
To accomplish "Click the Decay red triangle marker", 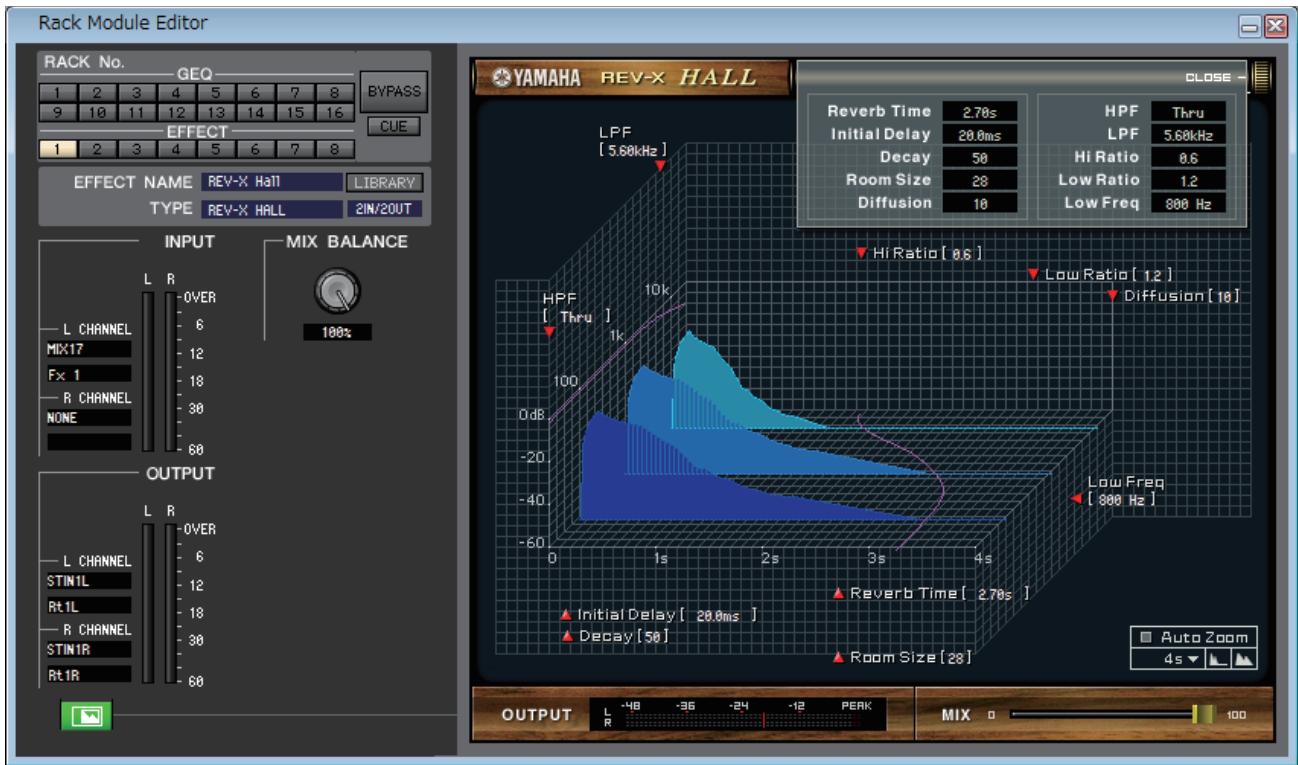I will (x=567, y=635).
